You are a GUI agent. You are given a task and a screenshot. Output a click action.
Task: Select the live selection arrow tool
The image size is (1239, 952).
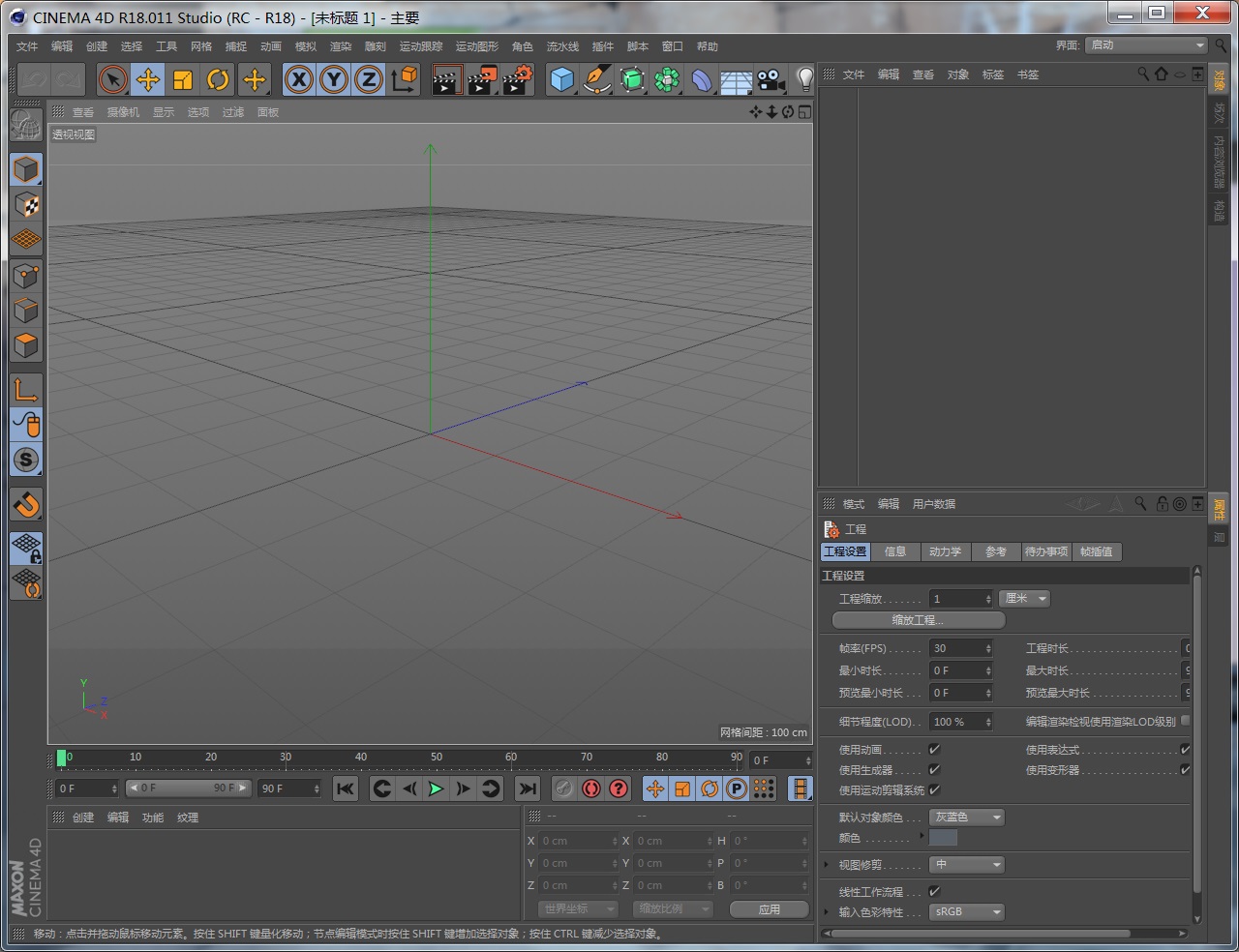coord(112,79)
